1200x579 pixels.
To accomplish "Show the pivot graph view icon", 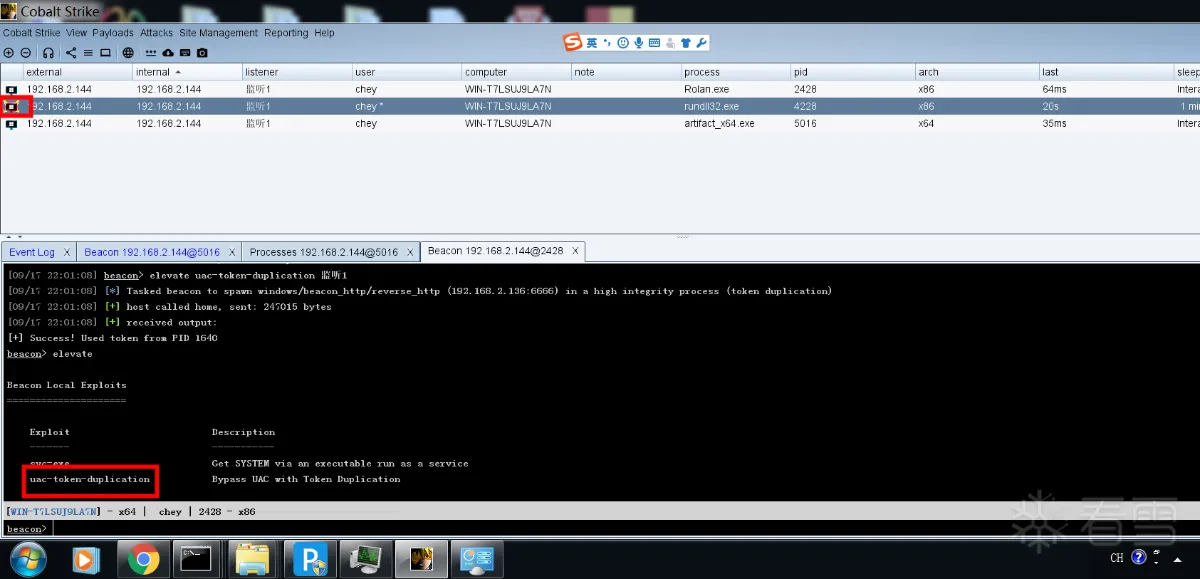I will tap(71, 53).
